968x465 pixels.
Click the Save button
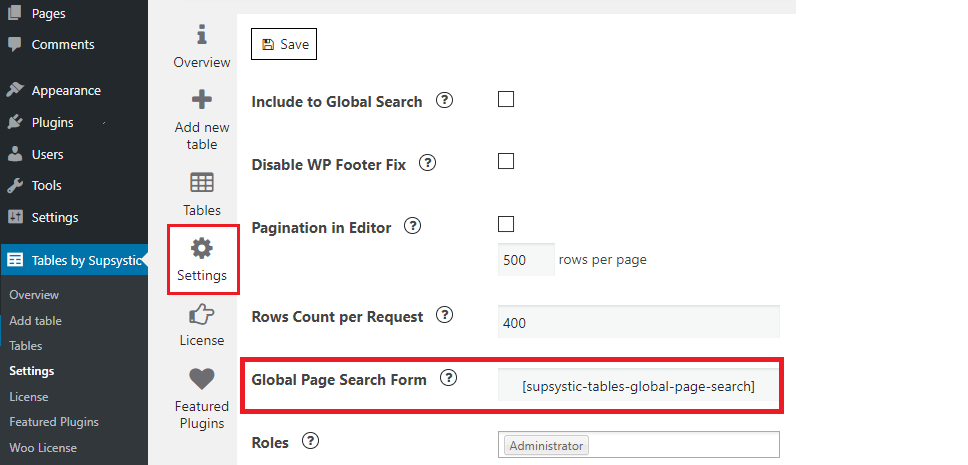click(x=284, y=44)
